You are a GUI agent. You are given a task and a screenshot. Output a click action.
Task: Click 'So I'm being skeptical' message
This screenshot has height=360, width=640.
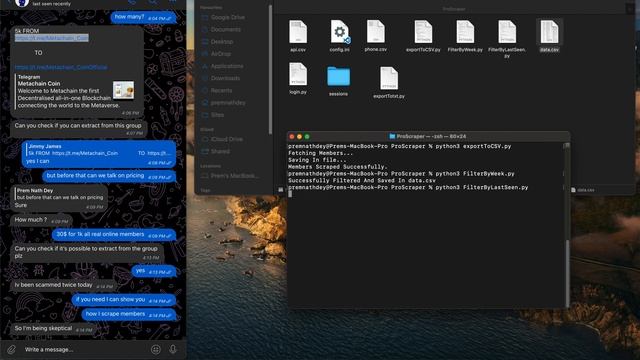click(x=53, y=329)
